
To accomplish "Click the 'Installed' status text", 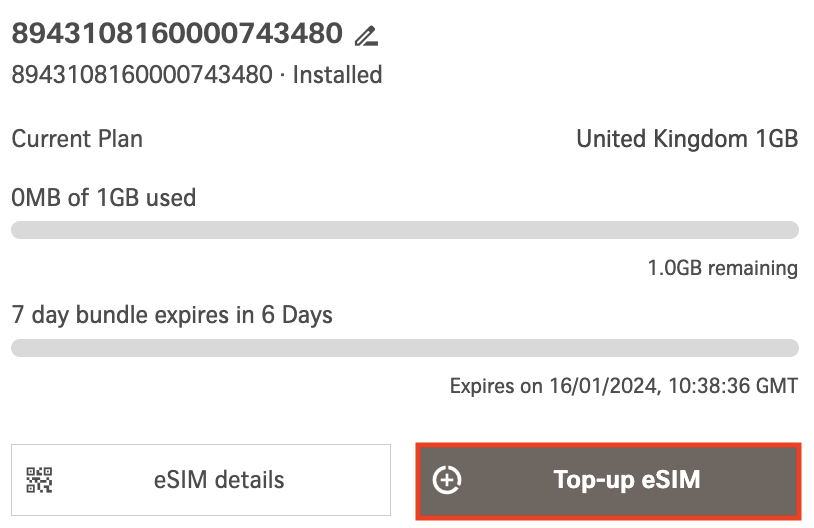I will point(337,75).
